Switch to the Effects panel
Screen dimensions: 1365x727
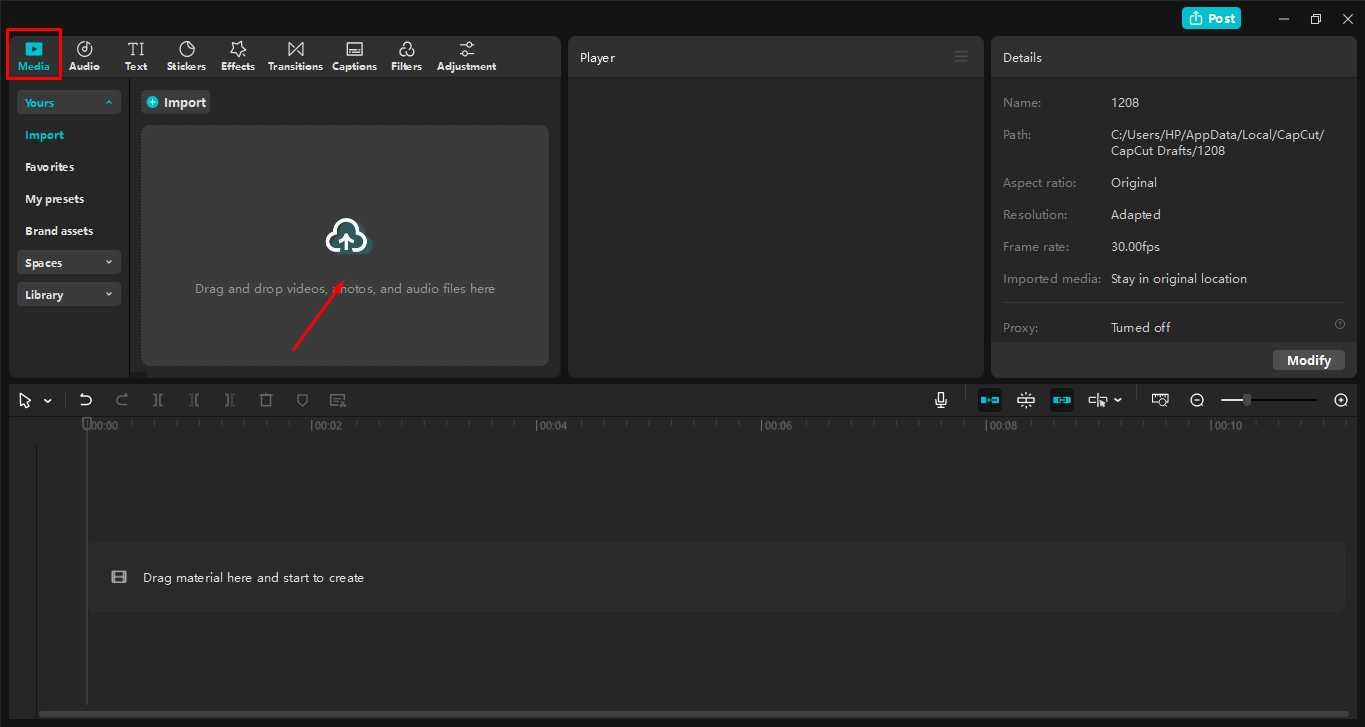click(237, 55)
